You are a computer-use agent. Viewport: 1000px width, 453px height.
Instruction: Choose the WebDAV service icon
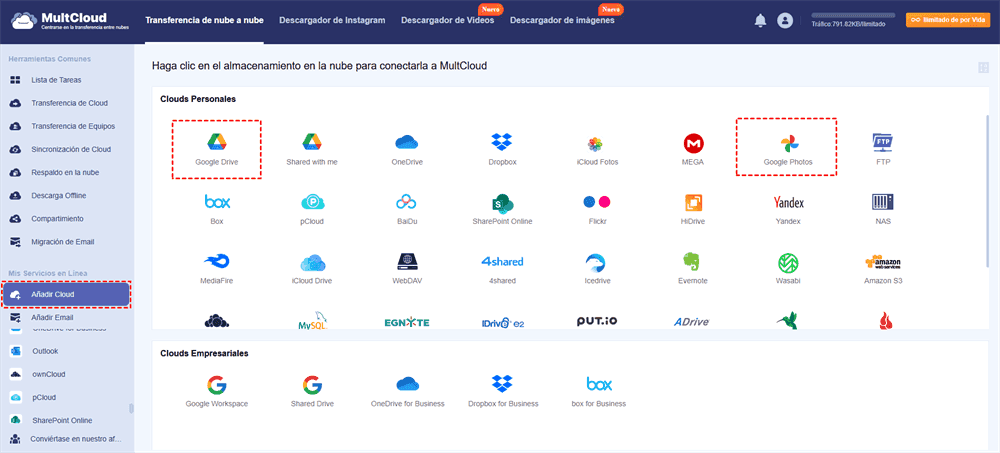pyautogui.click(x=407, y=262)
